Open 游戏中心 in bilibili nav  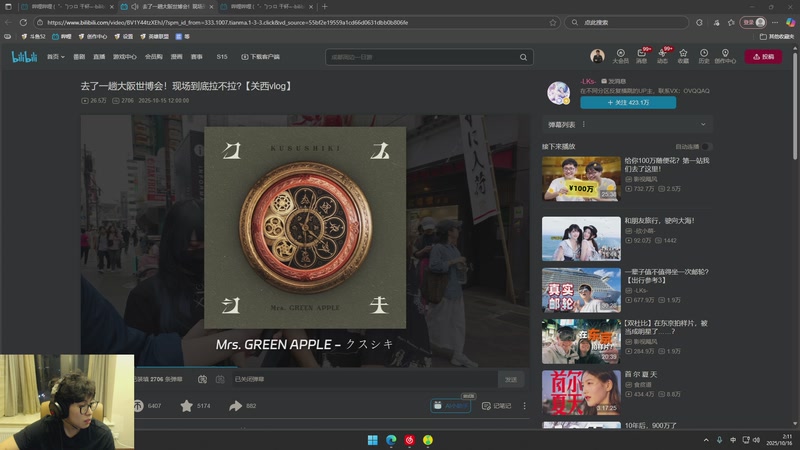(x=124, y=57)
